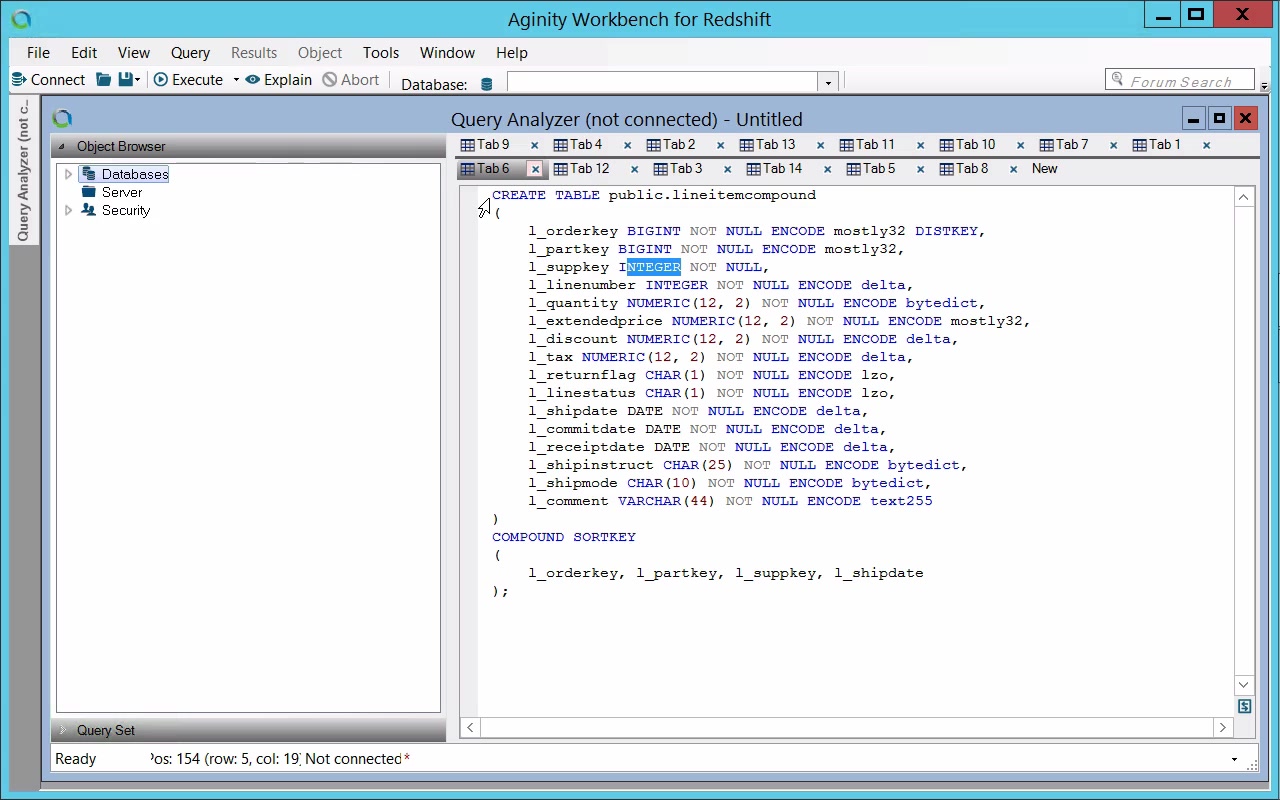Image resolution: width=1280 pixels, height=800 pixels.
Task: Open the Tools menu
Action: click(380, 53)
